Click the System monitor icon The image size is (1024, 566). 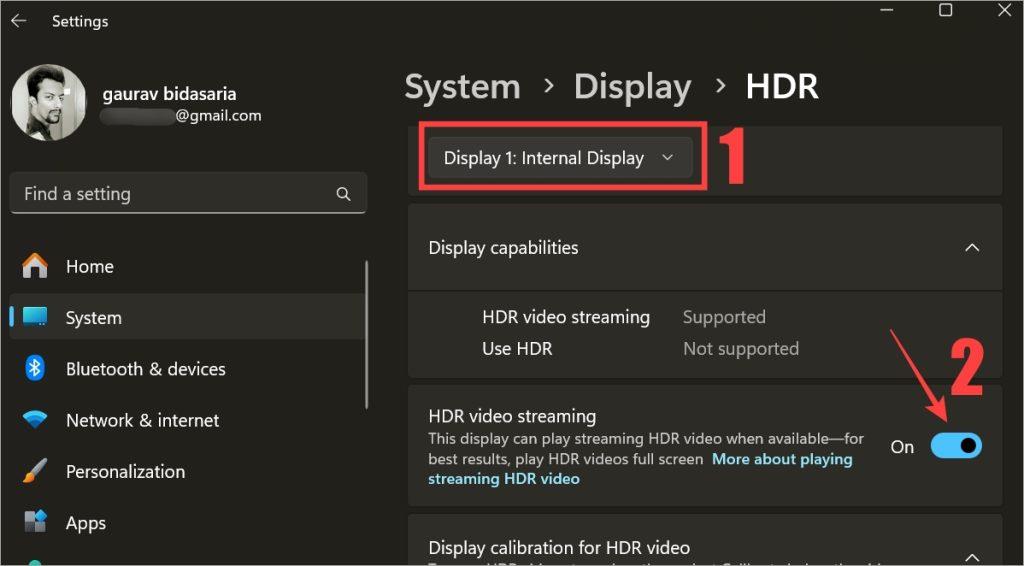(x=35, y=317)
